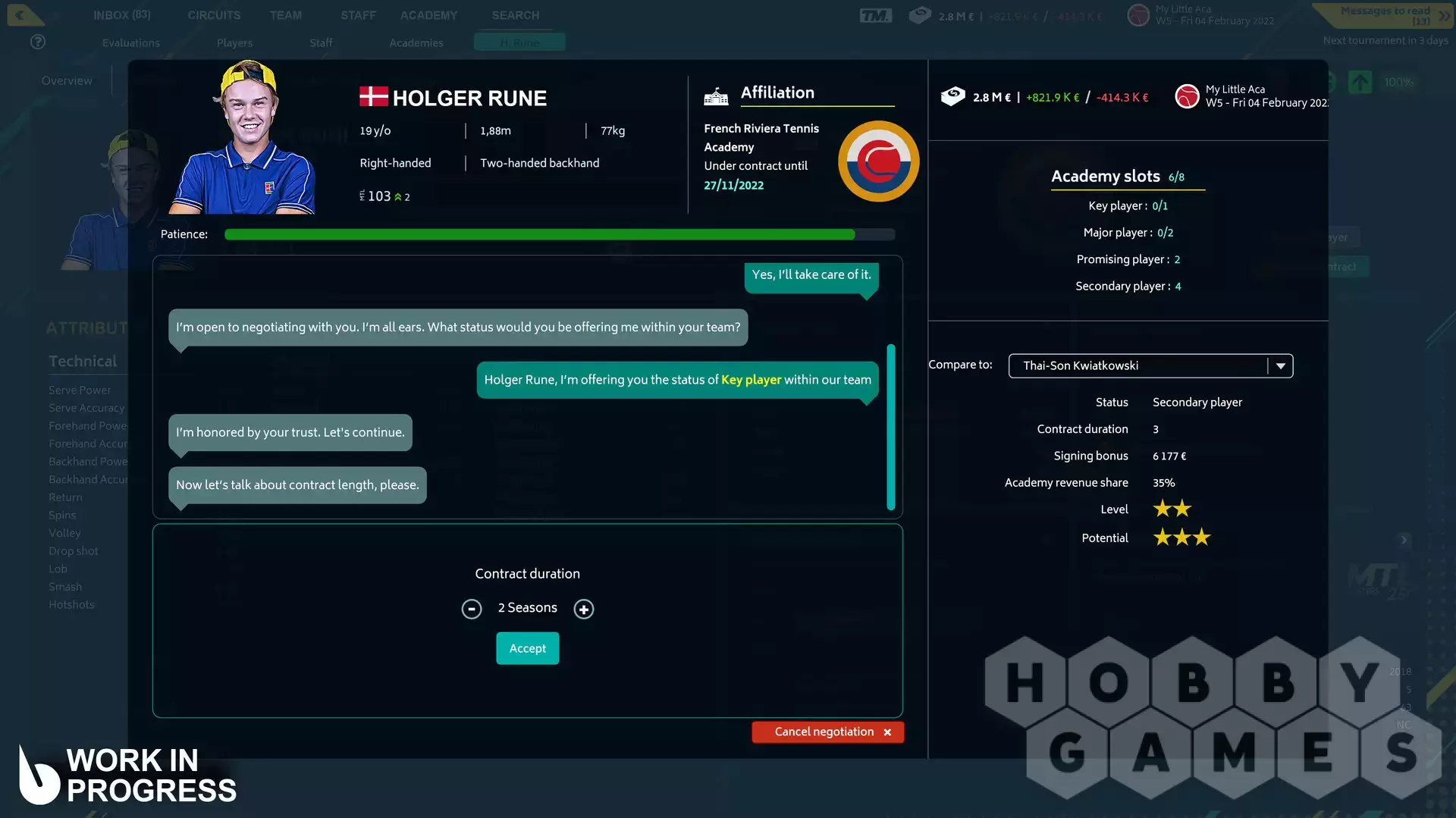Click the back arrow in top-left corner

pyautogui.click(x=20, y=14)
